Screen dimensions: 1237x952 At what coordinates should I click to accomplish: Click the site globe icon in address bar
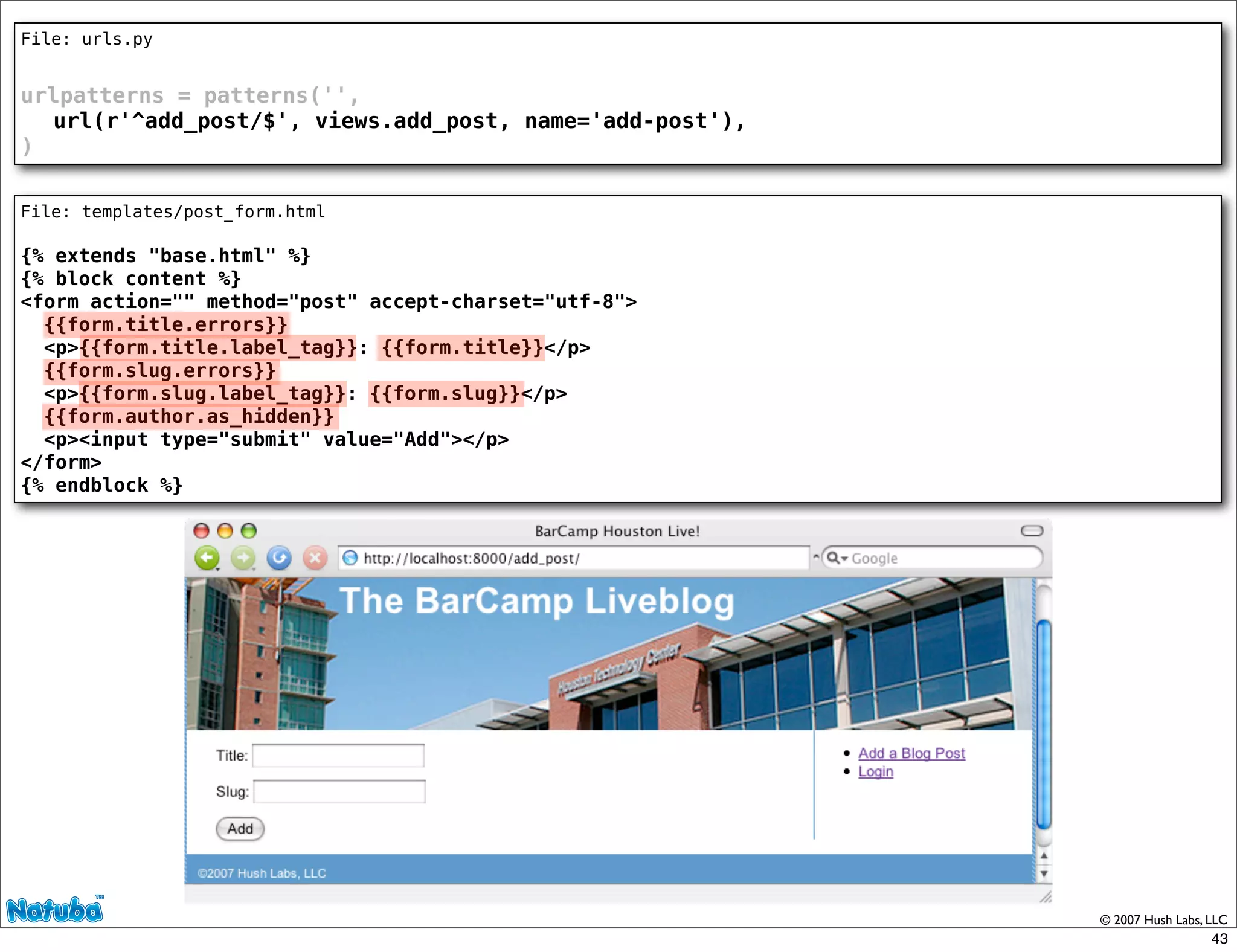pyautogui.click(x=350, y=558)
